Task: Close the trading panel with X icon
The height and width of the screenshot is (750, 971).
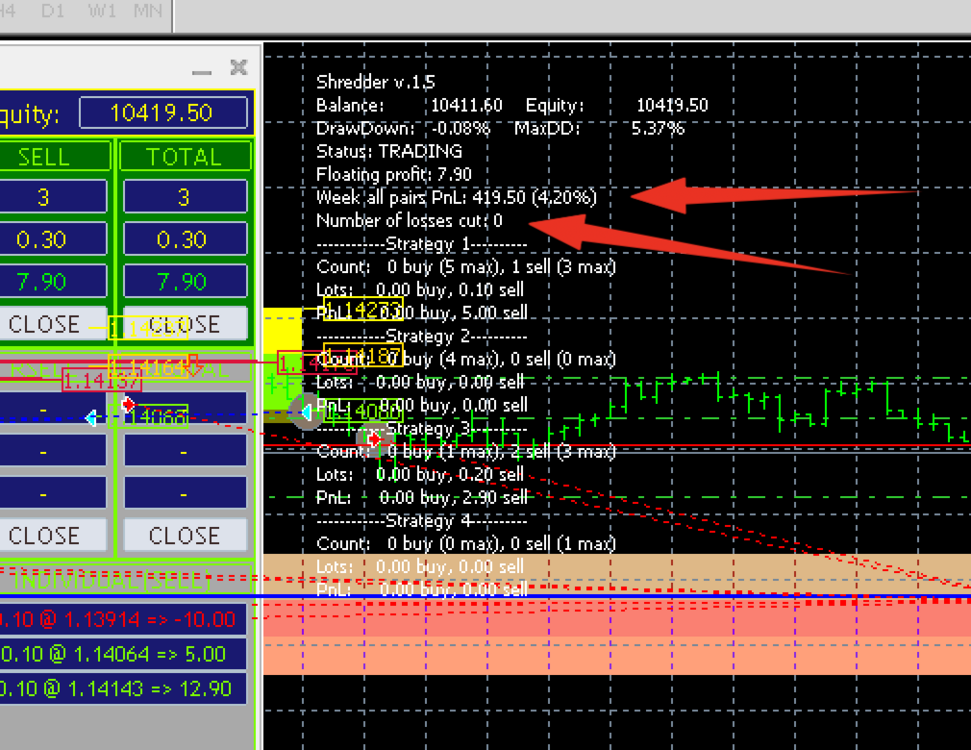Action: 239,67
